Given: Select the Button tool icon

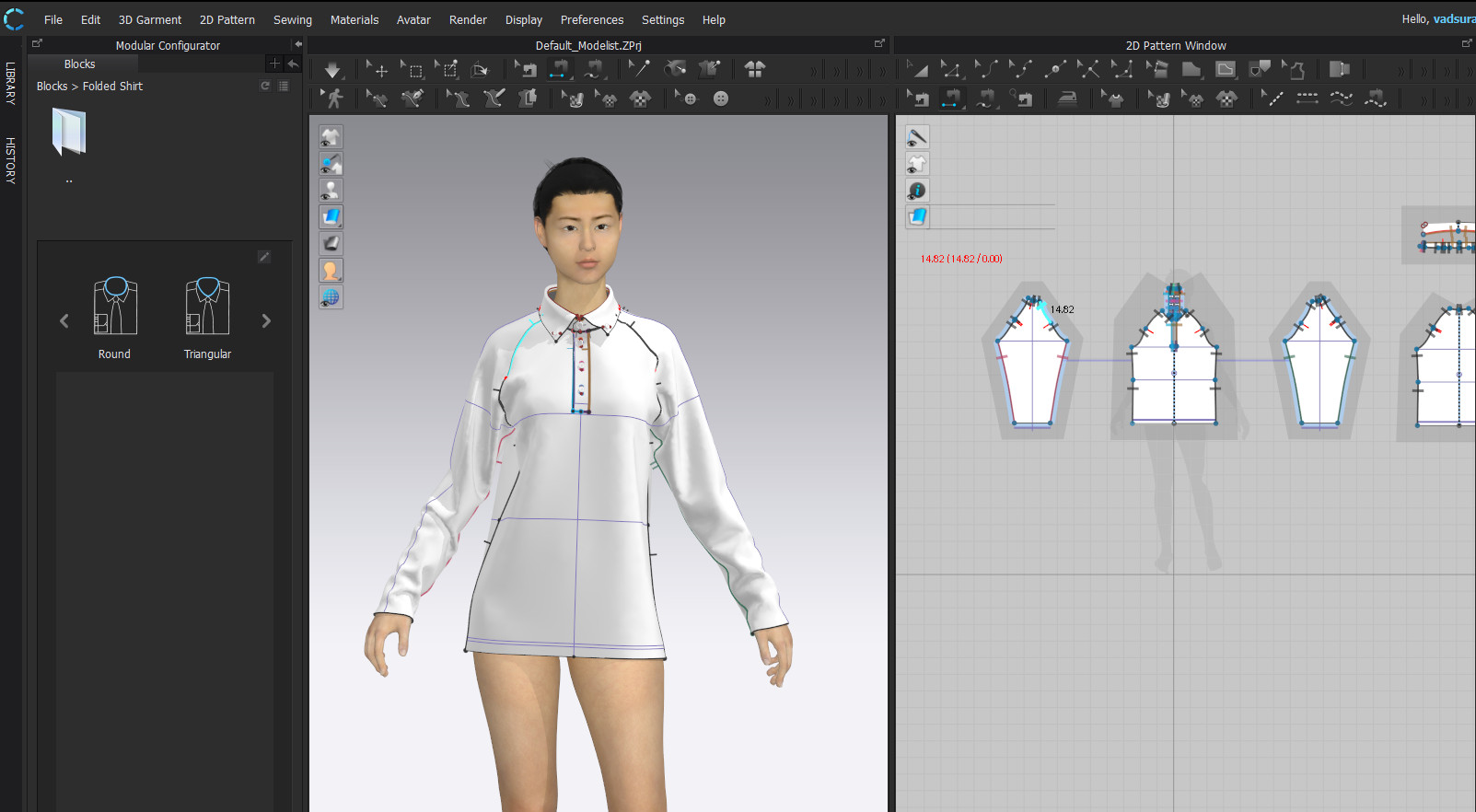Looking at the screenshot, I should 721,99.
